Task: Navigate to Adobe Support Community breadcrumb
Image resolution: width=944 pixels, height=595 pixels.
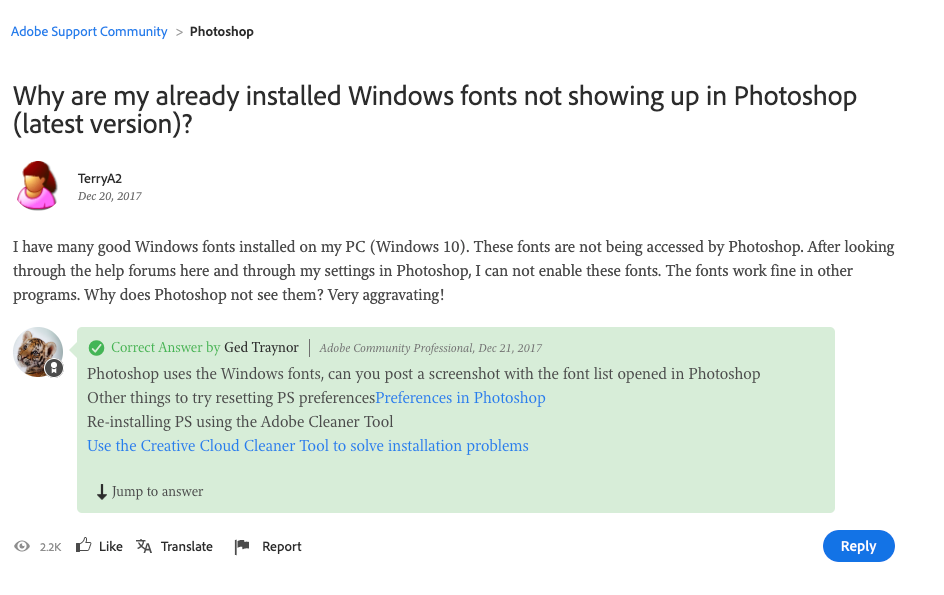Action: tap(88, 31)
